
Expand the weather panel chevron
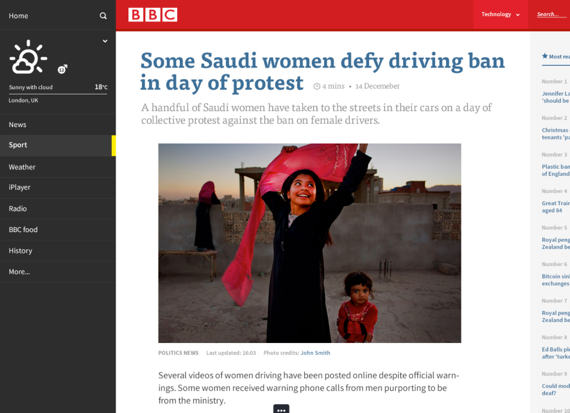(x=105, y=41)
